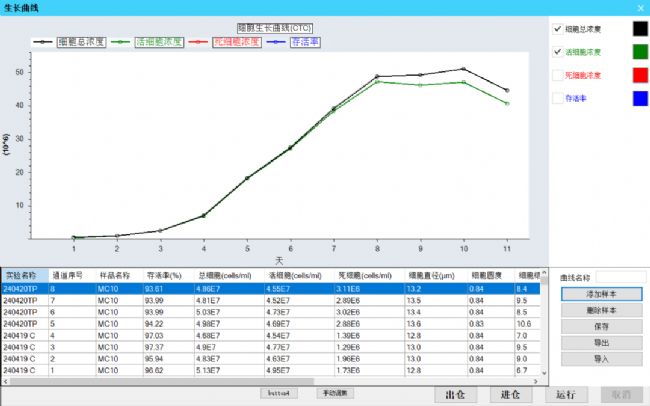Click the black color swatch
The image size is (650, 406).
click(x=640, y=29)
